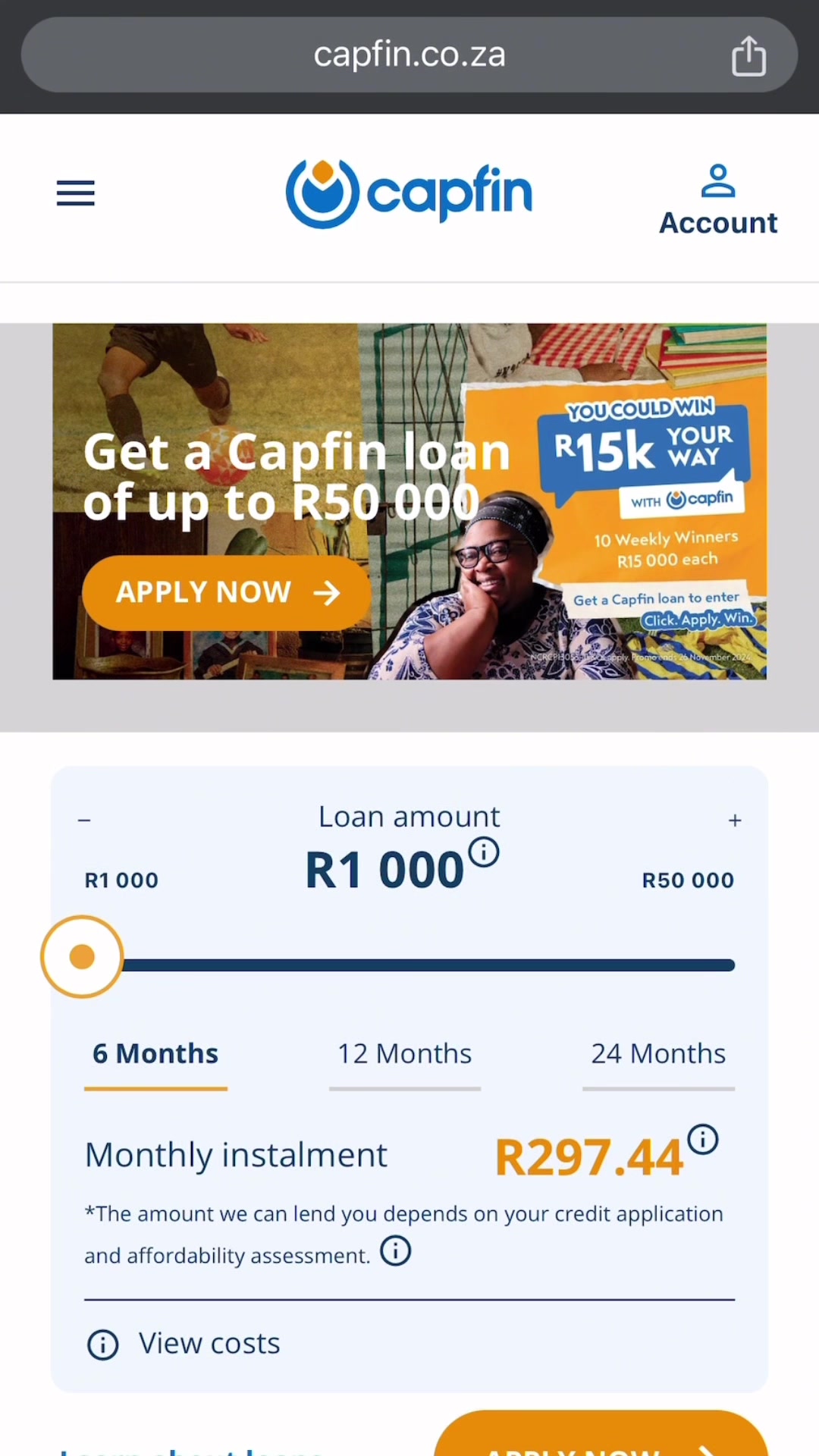Click the R15k Your Way promo graphic
819x1456 pixels.
(x=645, y=455)
